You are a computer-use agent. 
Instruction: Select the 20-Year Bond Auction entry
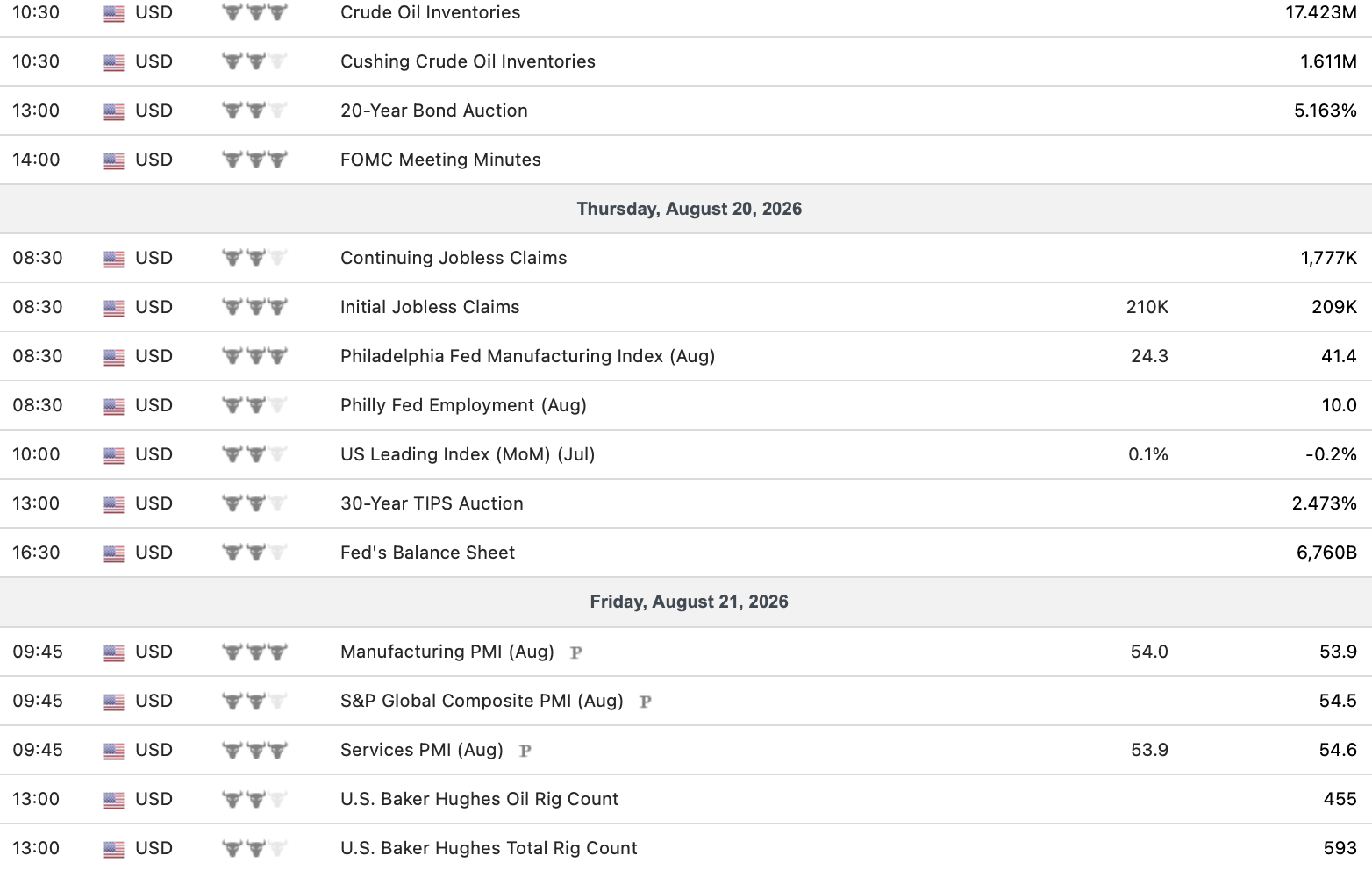[434, 111]
